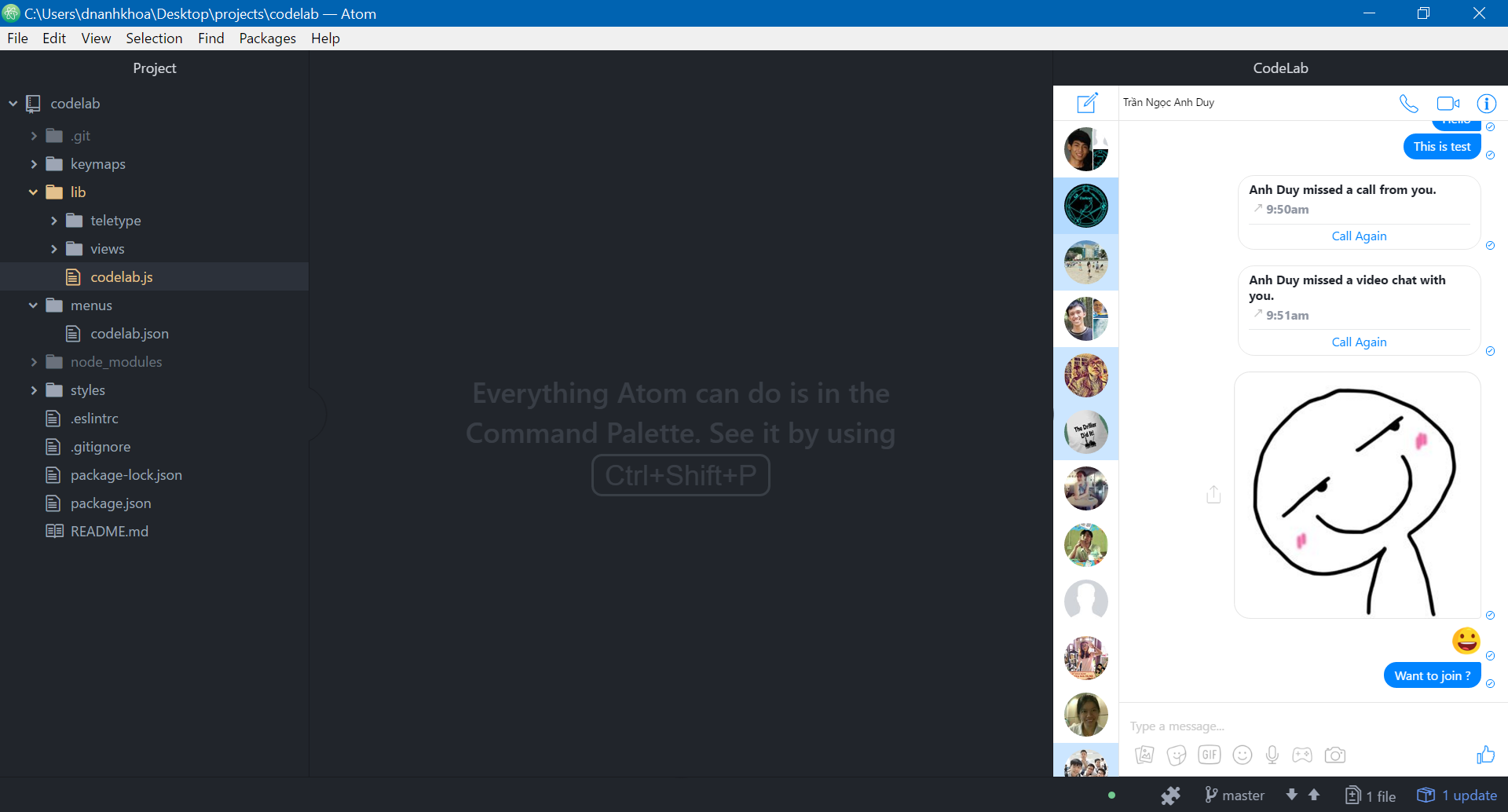1508x812 pixels.
Task: Click the 1 update package notice
Action: (1457, 796)
